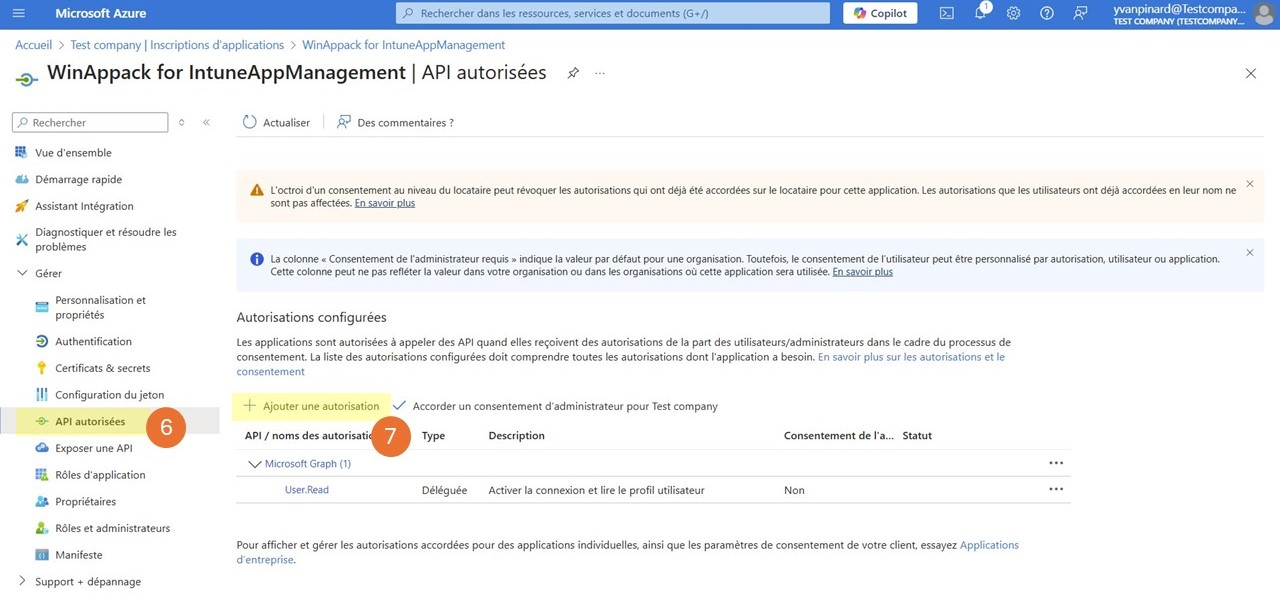Viewport: 1280px width, 606px height.
Task: Select Certificats & secrets in the sidebar
Action: pos(90,367)
